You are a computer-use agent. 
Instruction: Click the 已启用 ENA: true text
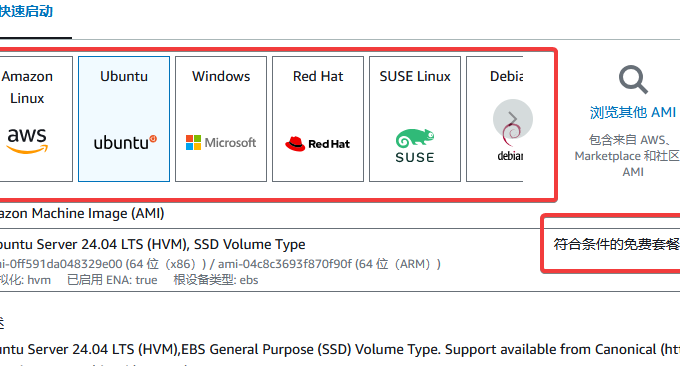(112, 280)
